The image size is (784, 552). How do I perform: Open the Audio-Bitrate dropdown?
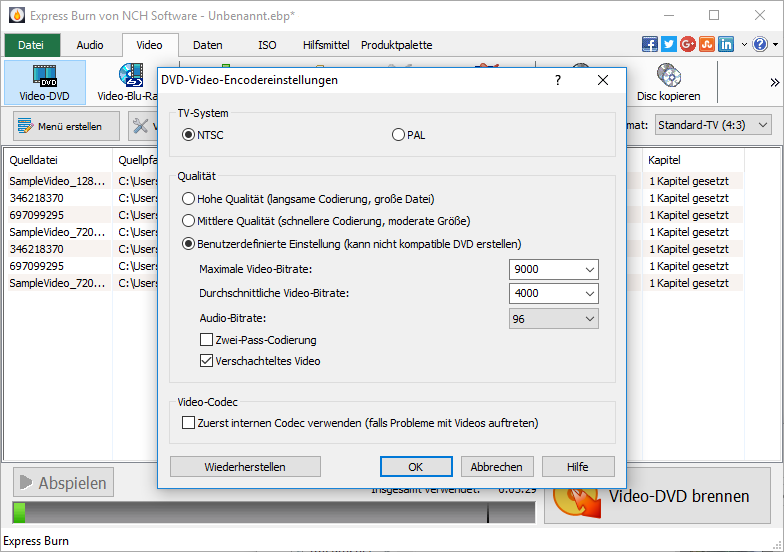point(554,318)
